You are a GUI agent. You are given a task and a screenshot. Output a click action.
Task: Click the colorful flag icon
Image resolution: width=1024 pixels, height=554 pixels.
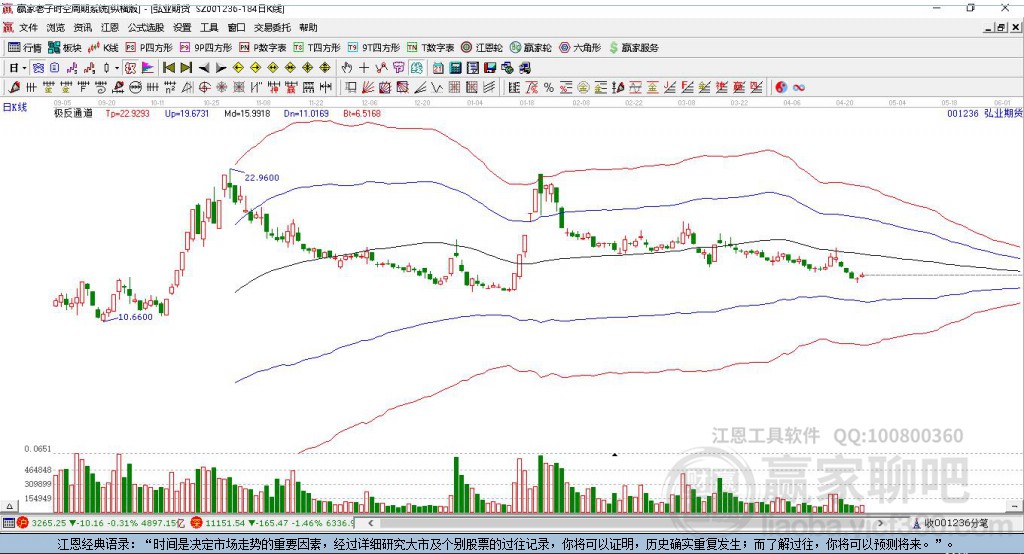click(x=148, y=68)
